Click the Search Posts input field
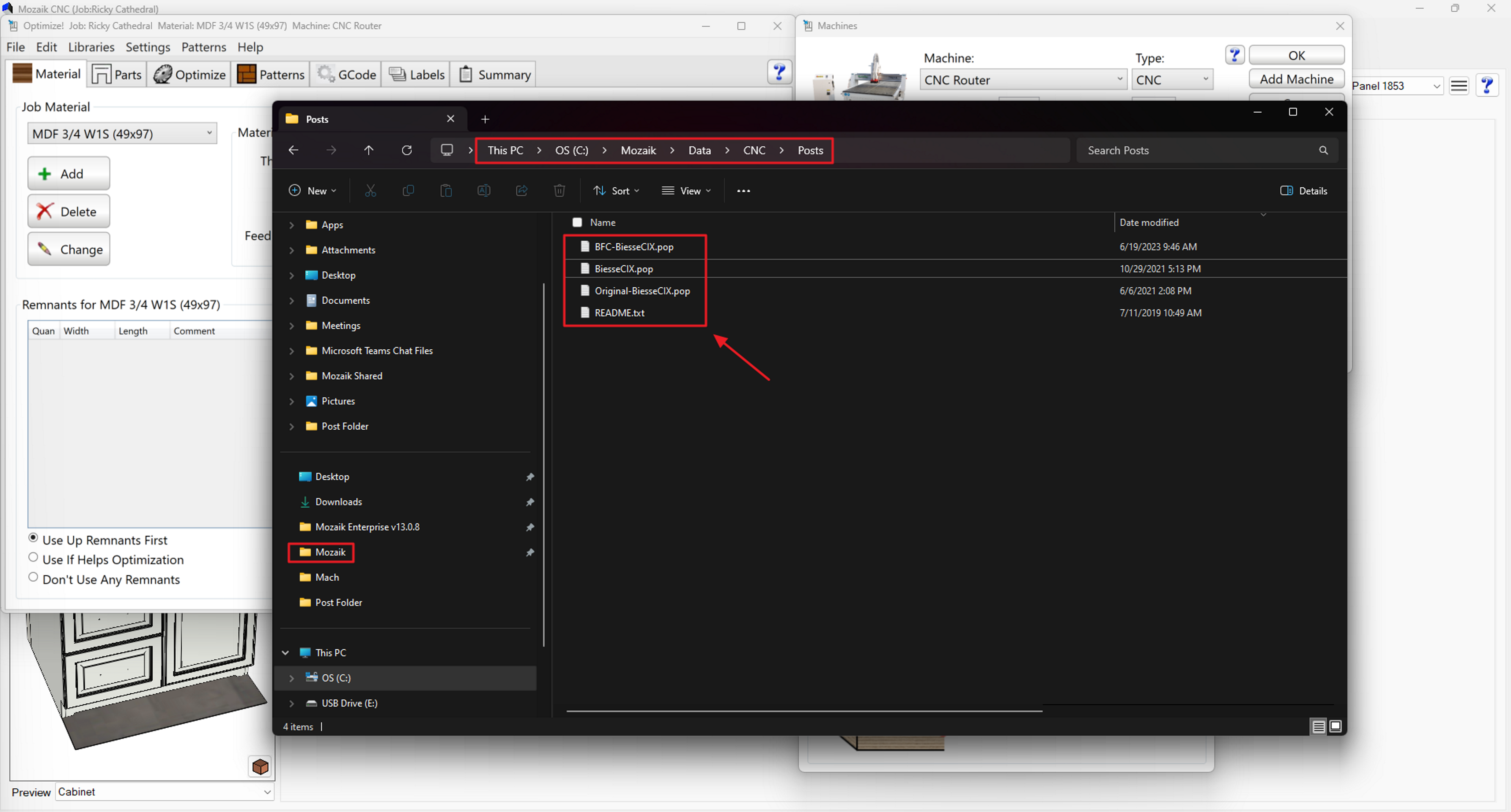 [x=1197, y=150]
